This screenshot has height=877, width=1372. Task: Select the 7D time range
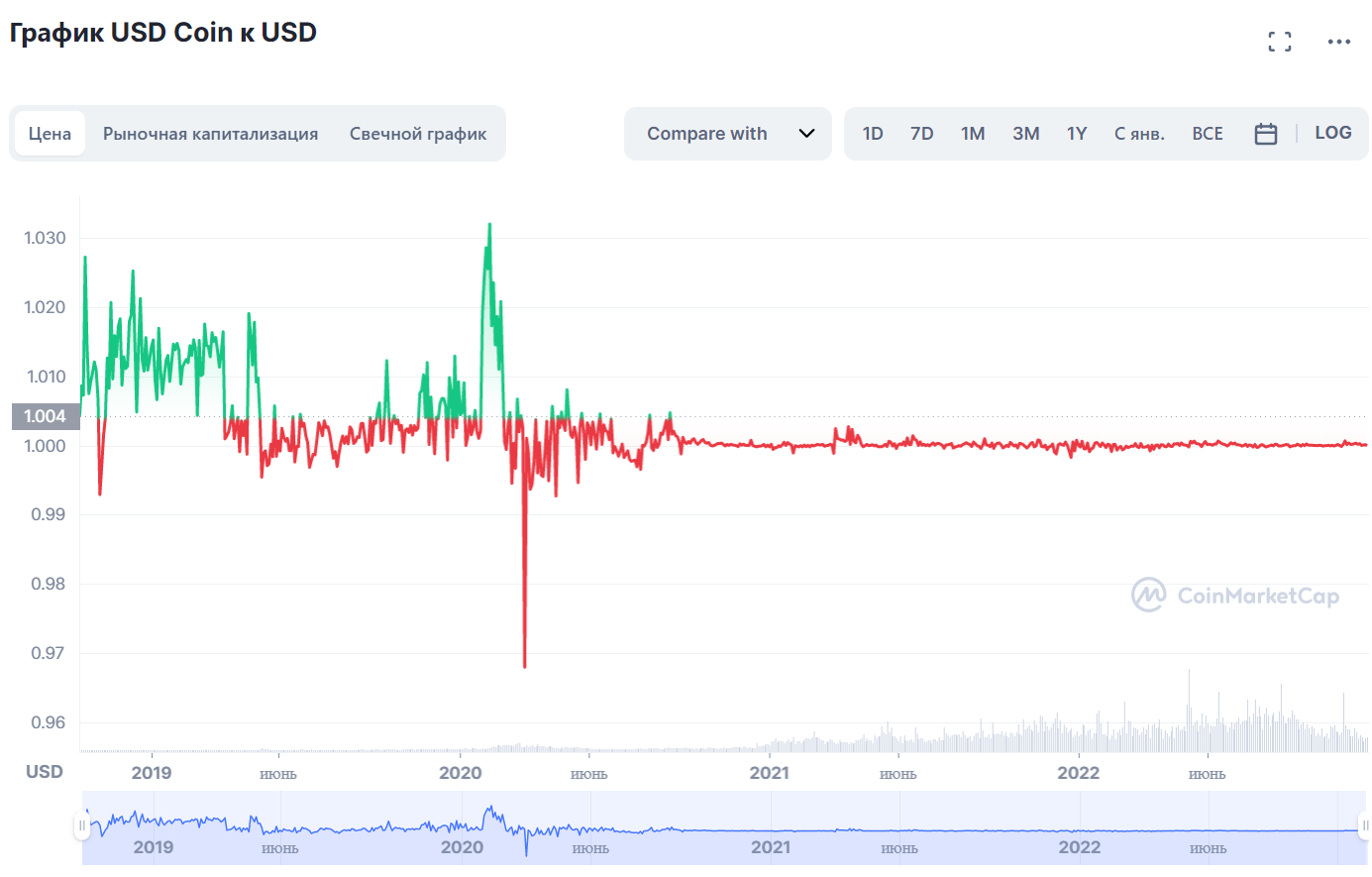pos(922,134)
